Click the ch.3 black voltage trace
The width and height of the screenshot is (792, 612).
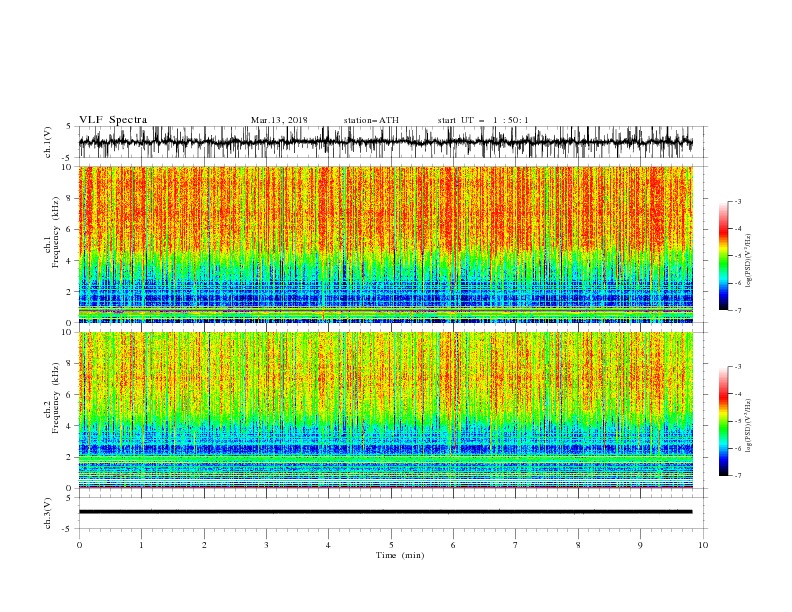386,512
